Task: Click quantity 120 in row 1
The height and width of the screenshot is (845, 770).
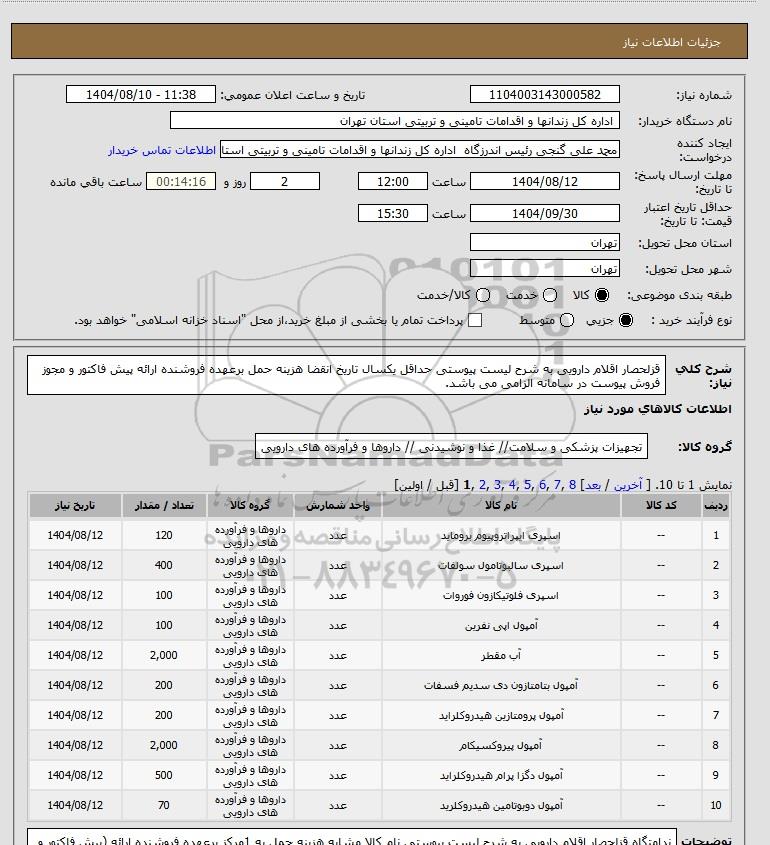Action: pos(164,535)
